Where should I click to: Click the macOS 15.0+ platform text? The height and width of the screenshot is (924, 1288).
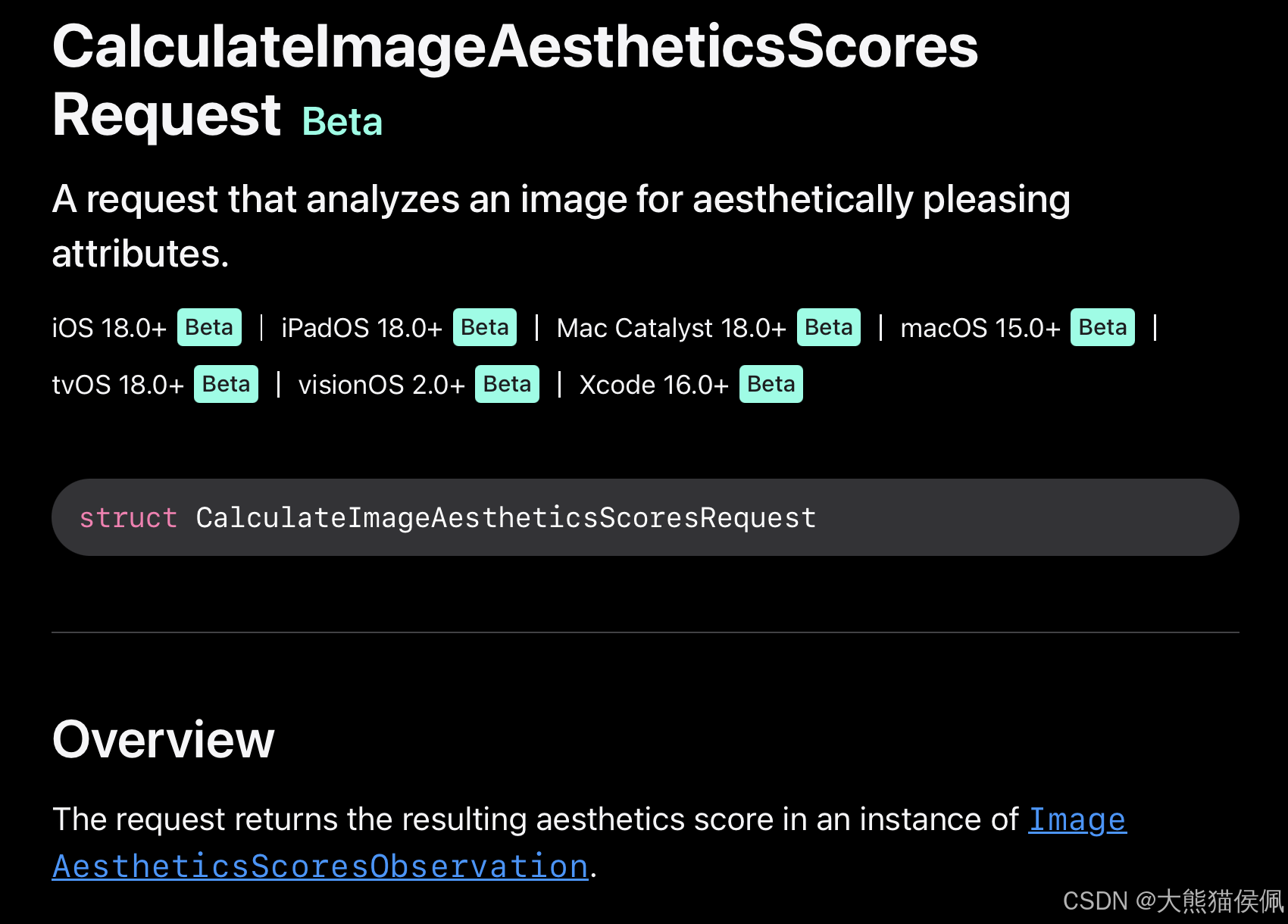coord(980,328)
